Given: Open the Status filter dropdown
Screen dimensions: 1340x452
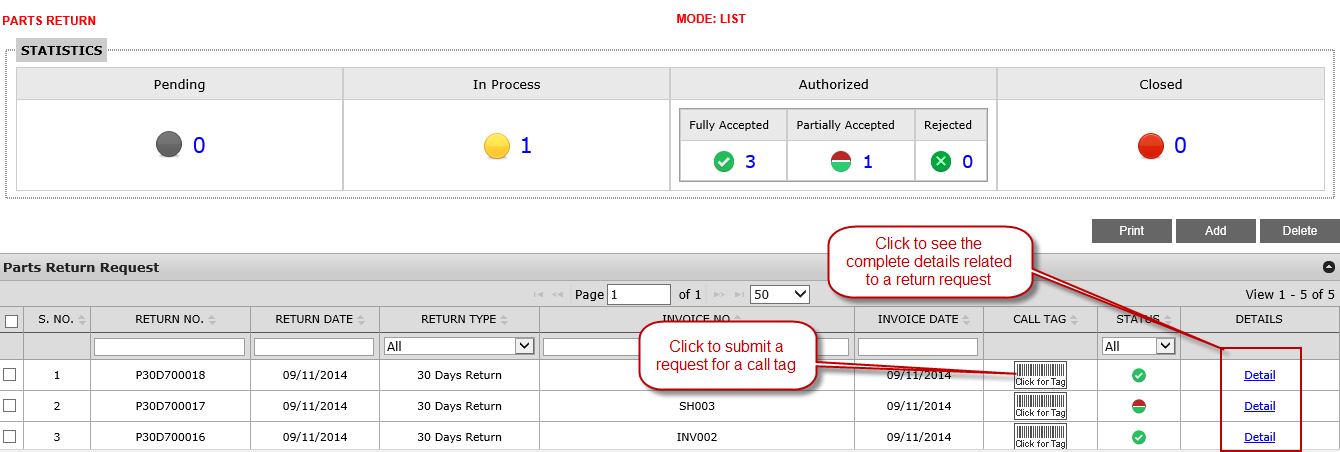Looking at the screenshot, I should (1137, 346).
